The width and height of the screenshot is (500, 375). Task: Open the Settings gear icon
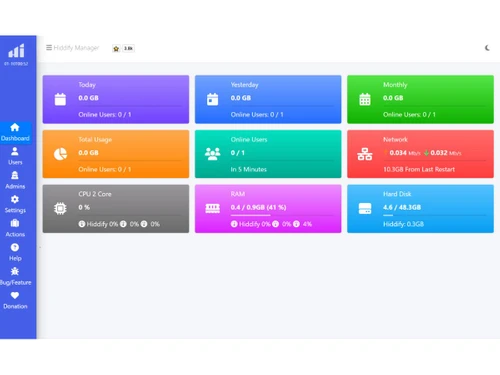(15, 199)
